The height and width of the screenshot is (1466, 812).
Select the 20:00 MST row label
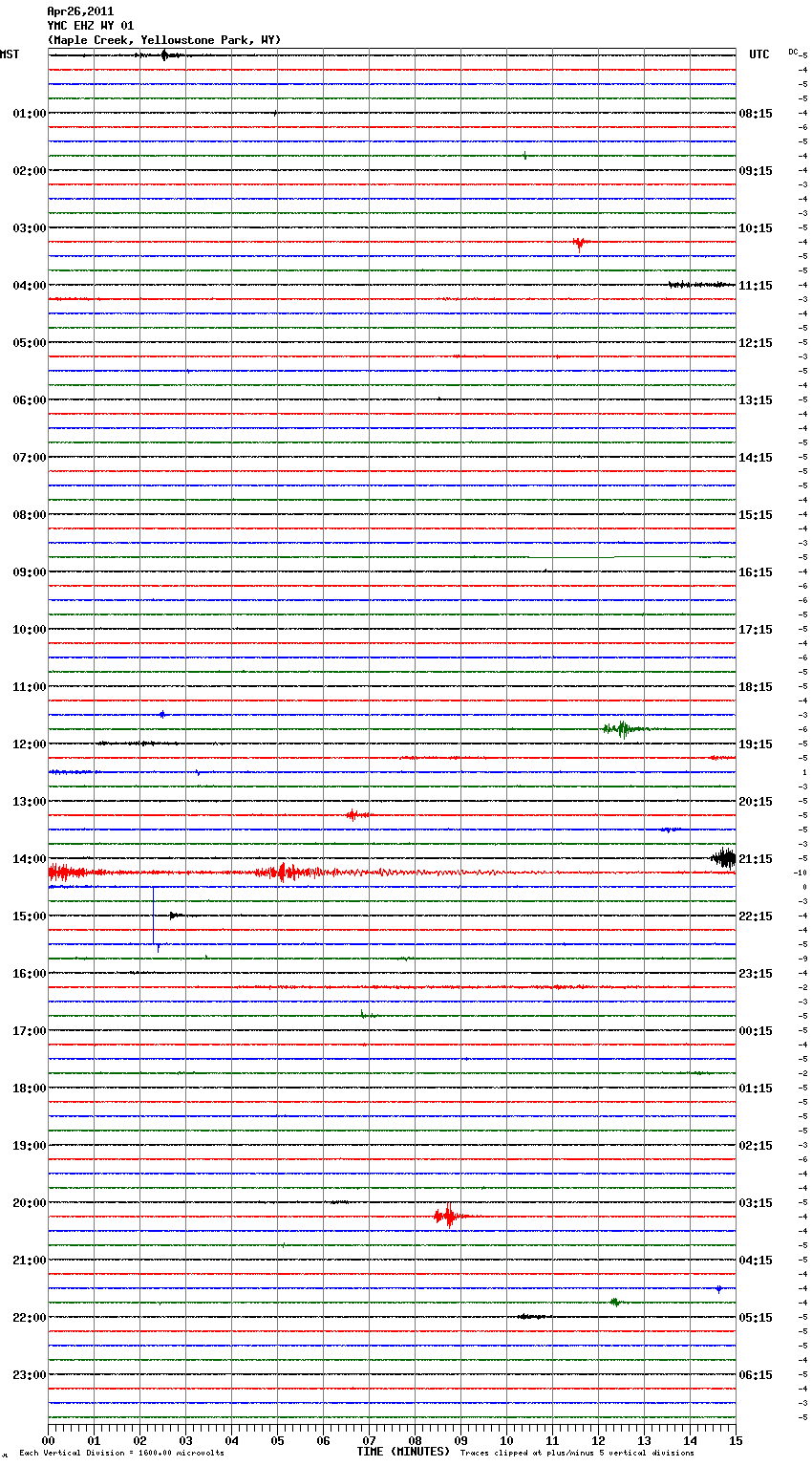(x=30, y=1203)
